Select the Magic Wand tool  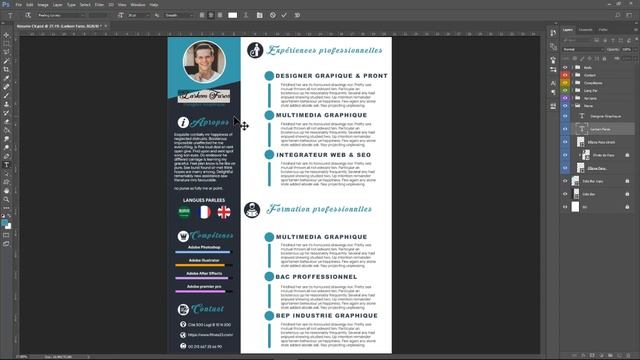click(6, 61)
